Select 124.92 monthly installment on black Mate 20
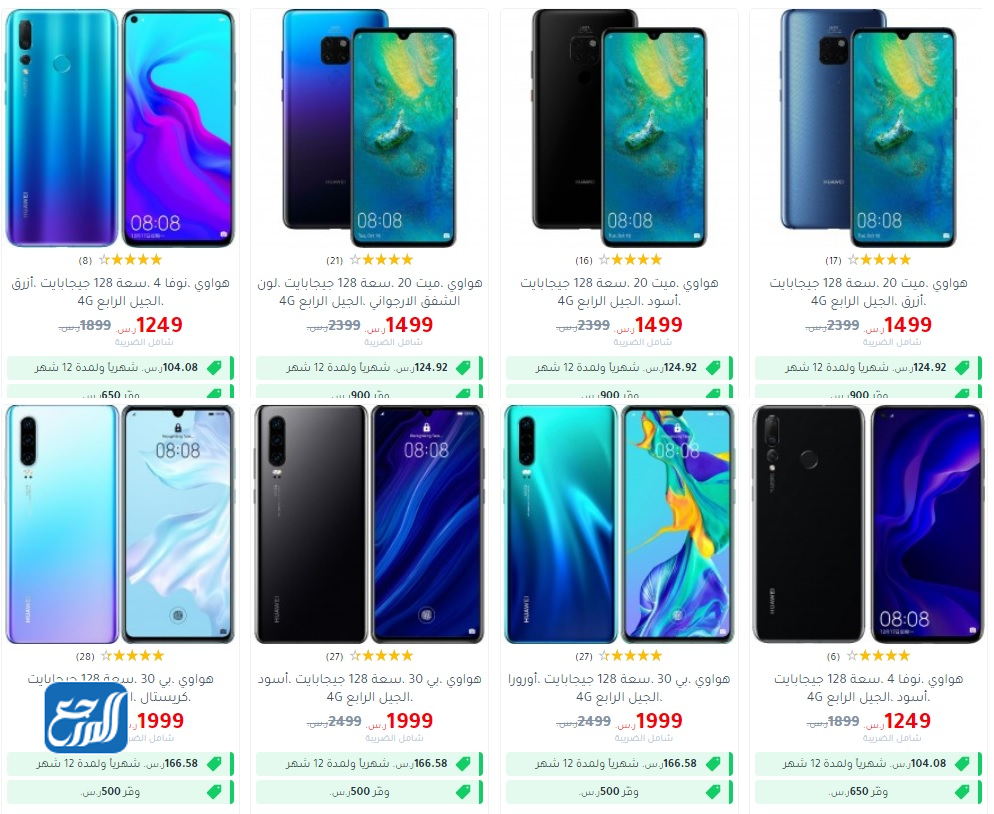The image size is (994, 814). click(x=619, y=368)
